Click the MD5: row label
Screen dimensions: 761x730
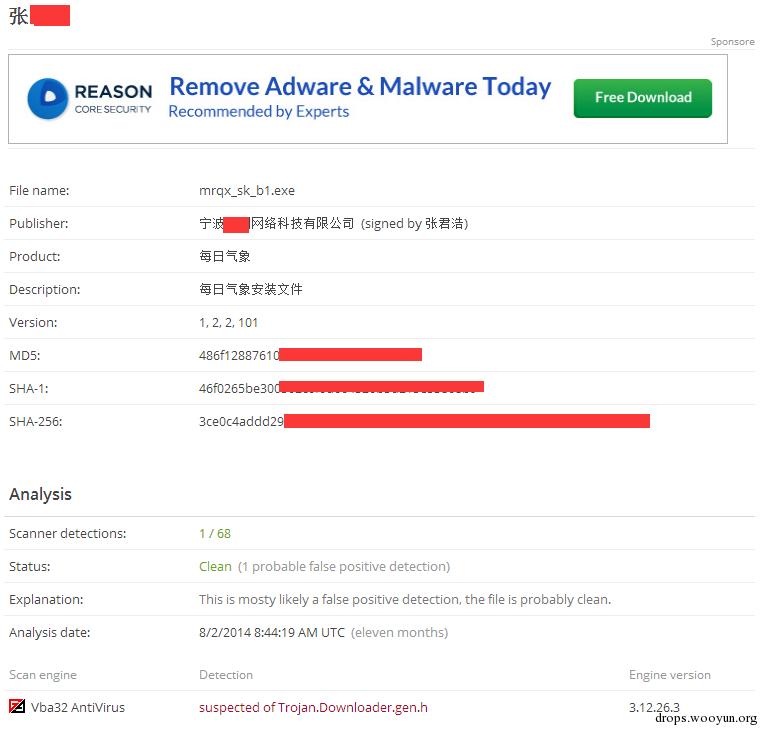[25, 355]
